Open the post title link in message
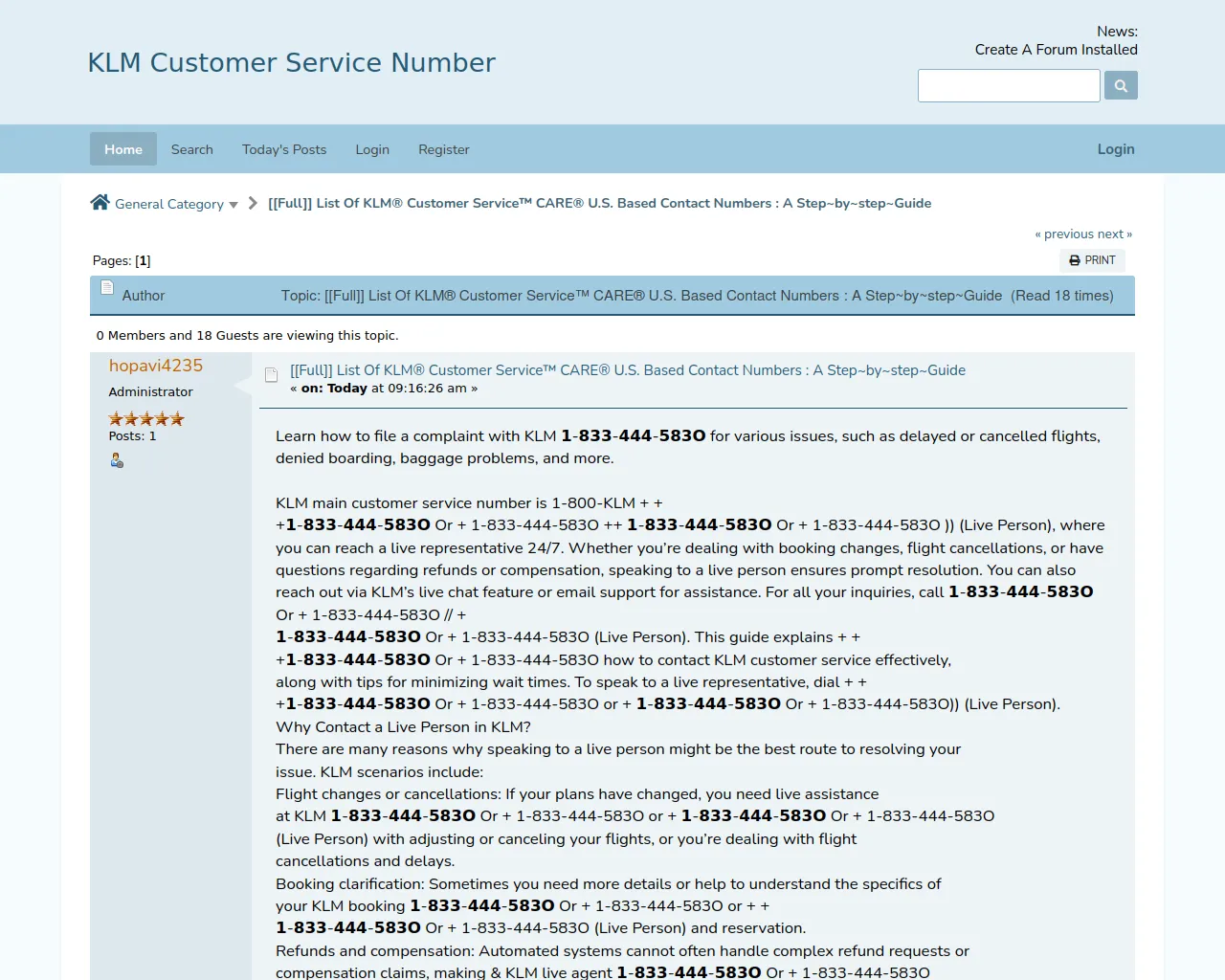 (628, 370)
